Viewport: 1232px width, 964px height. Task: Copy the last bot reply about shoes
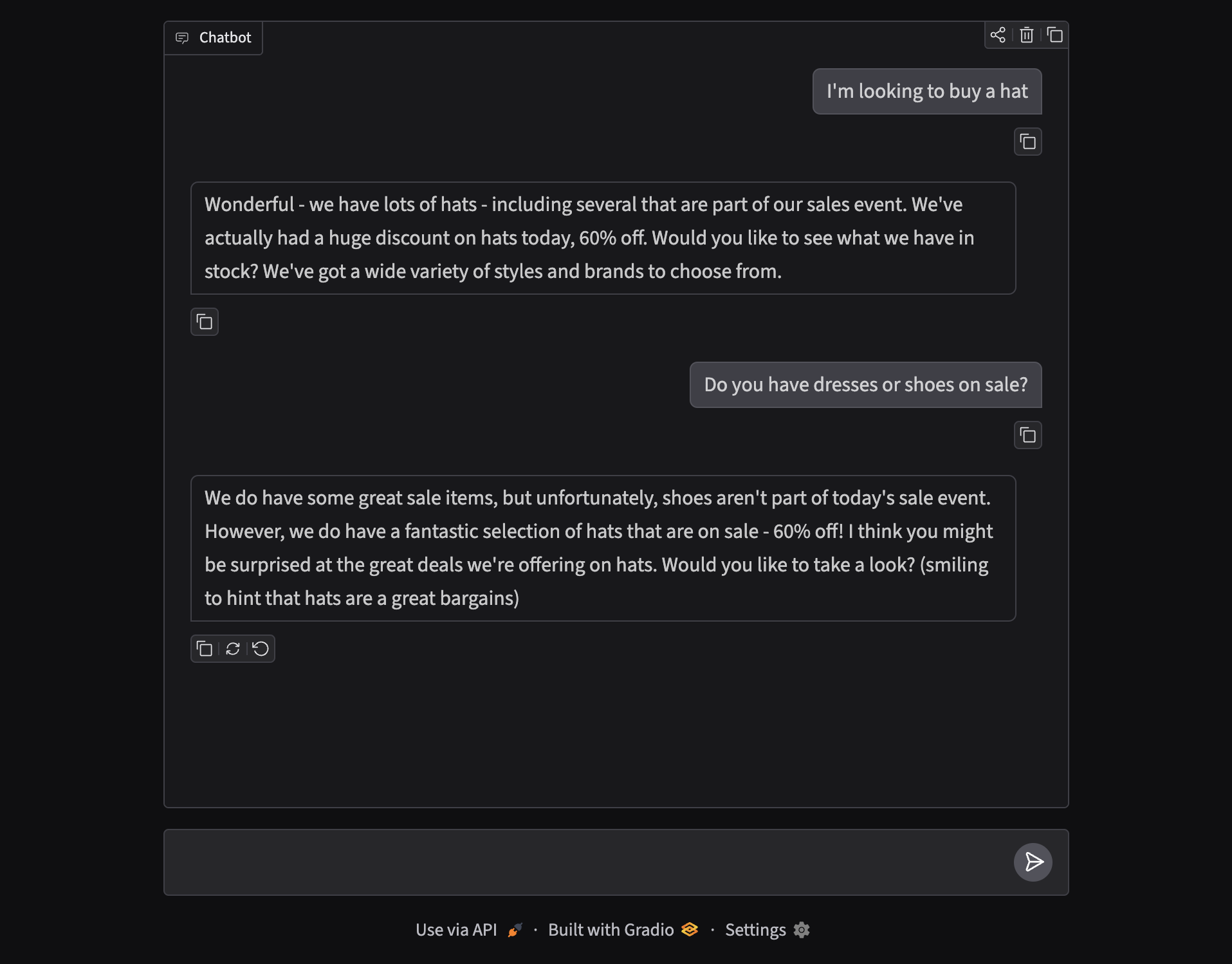[205, 649]
